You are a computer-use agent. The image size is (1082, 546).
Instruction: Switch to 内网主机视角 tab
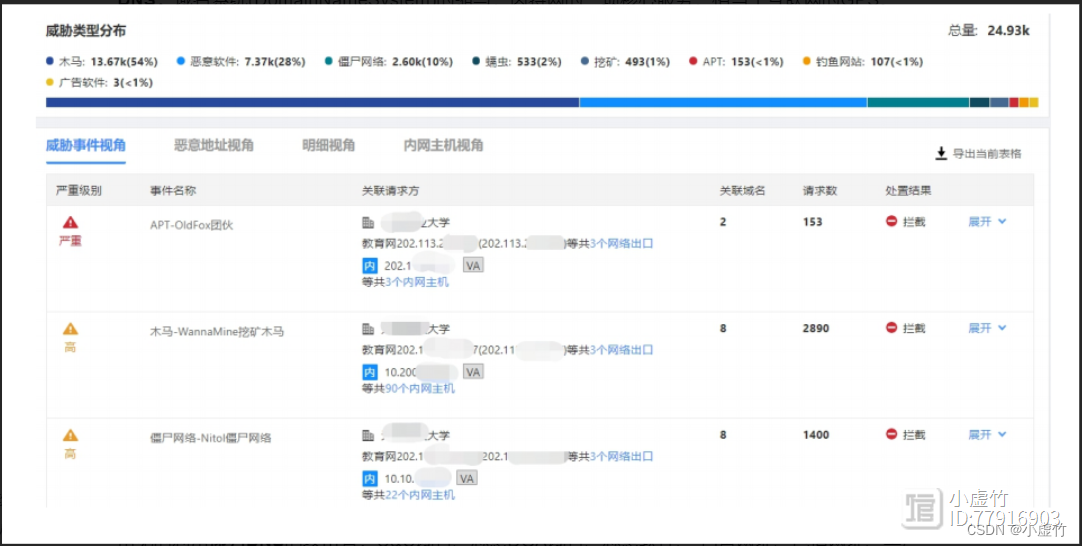coord(444,146)
